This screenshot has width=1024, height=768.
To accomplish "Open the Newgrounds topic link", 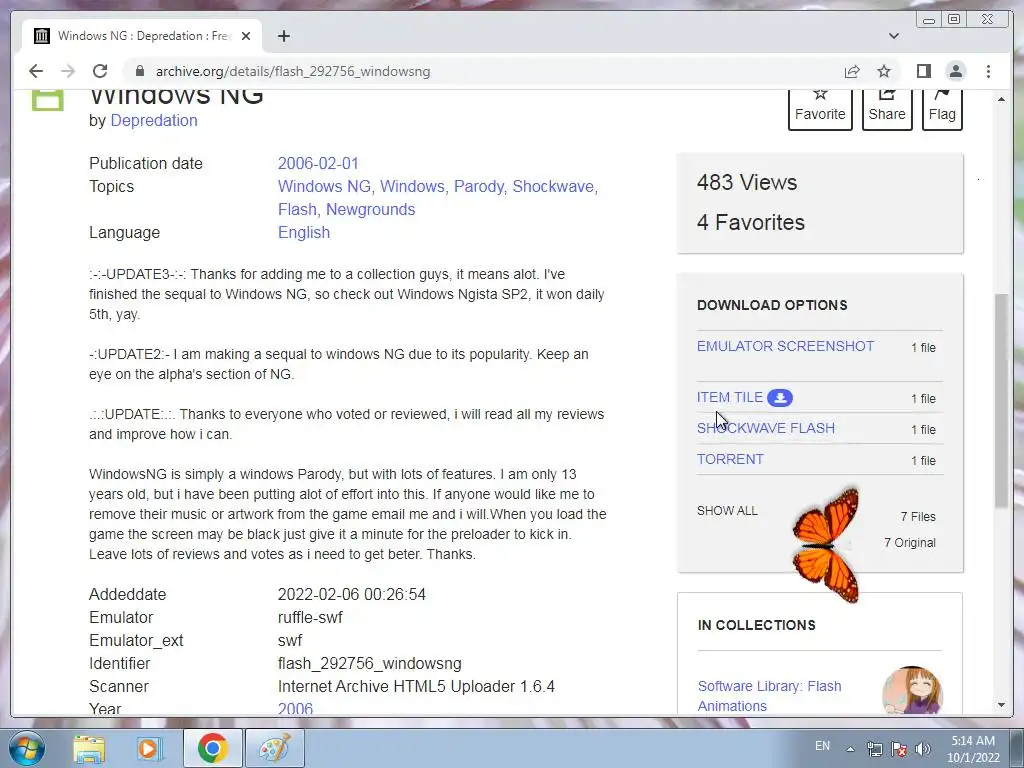I will tap(370, 210).
